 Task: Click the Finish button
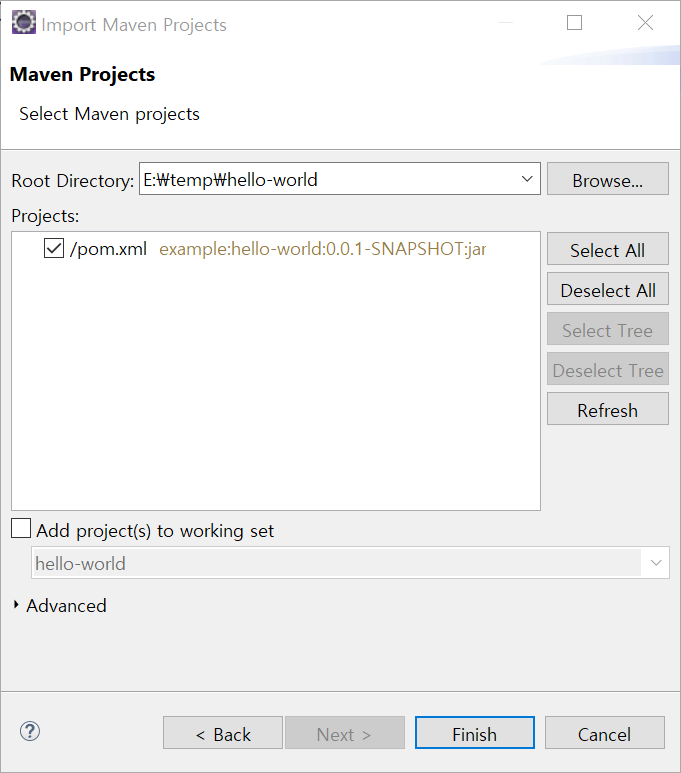click(x=474, y=733)
